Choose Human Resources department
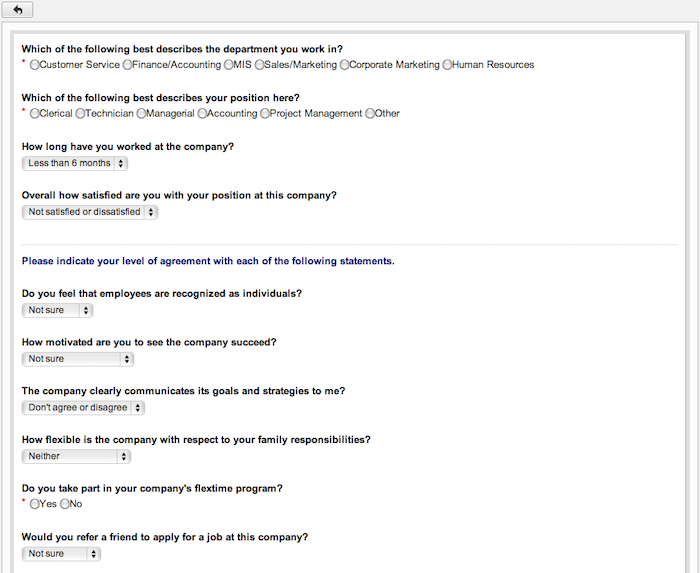The width and height of the screenshot is (700, 573). pos(447,65)
